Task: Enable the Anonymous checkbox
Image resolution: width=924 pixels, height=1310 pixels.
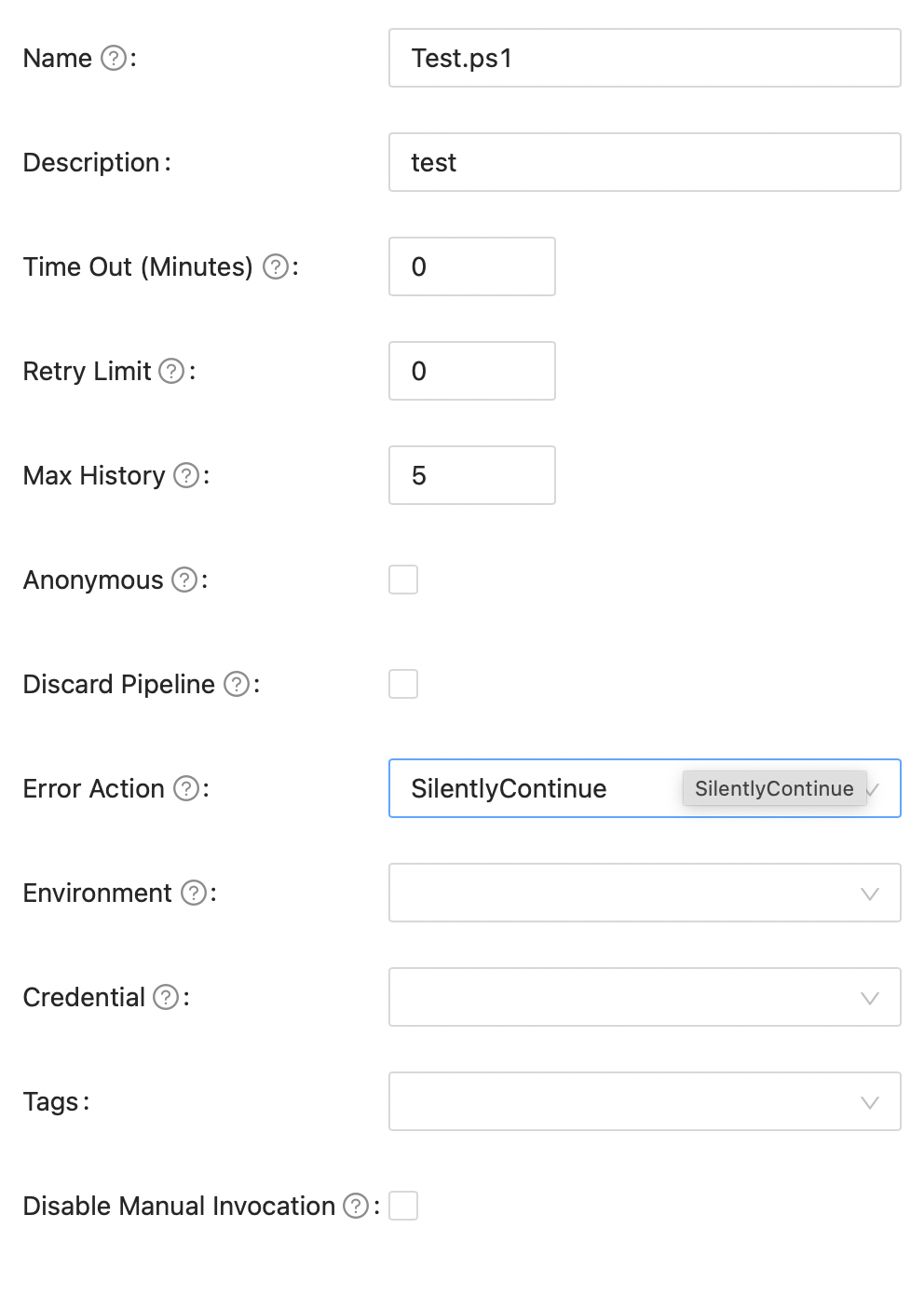Action: [403, 580]
